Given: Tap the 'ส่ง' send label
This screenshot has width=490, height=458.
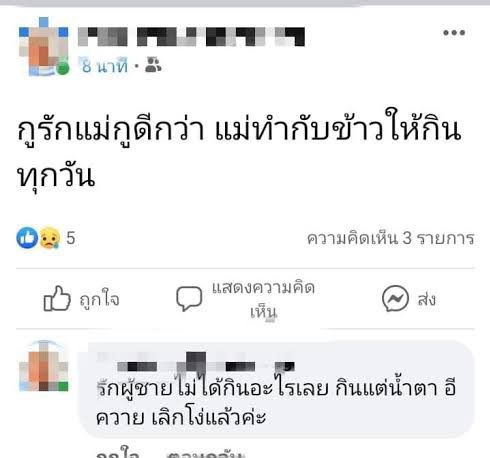Looking at the screenshot, I should [427, 299].
